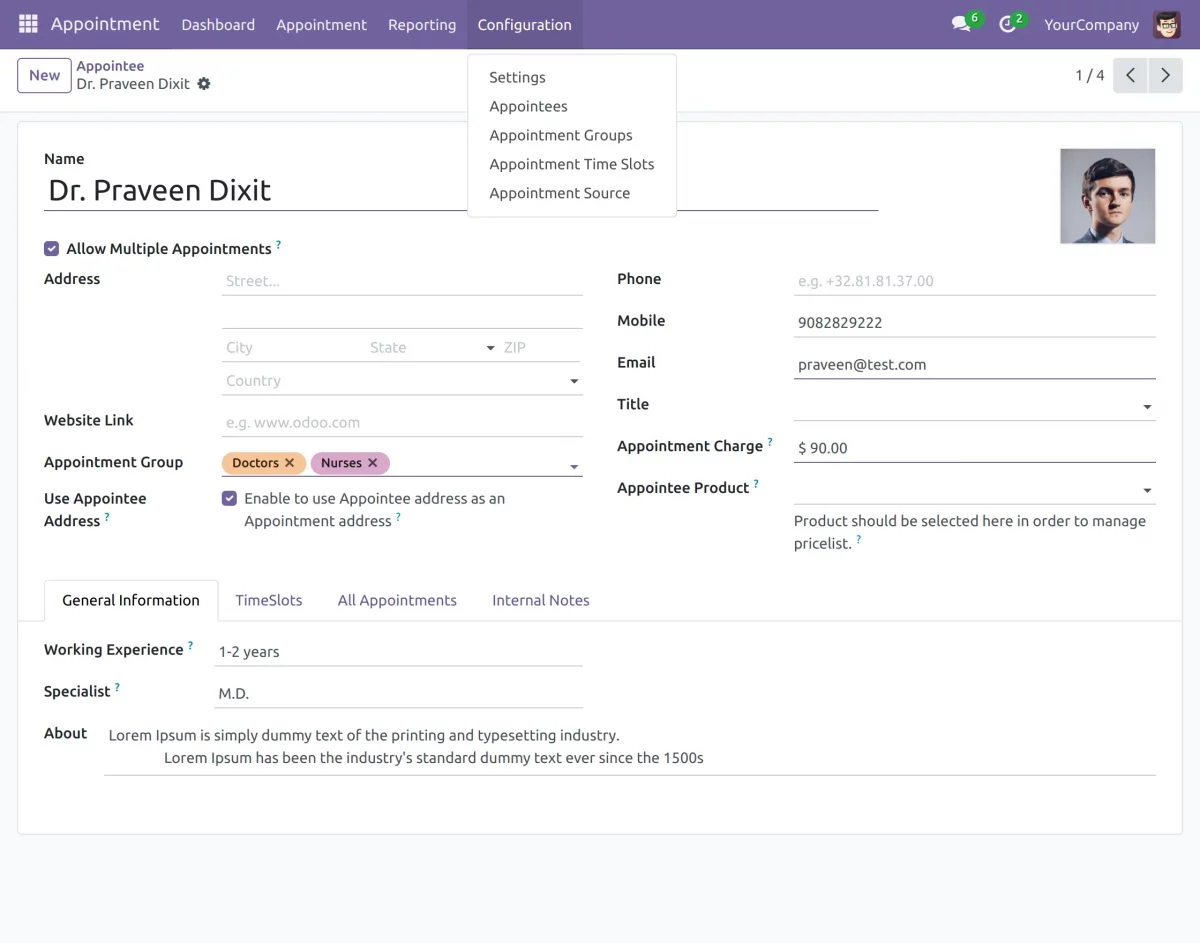Click the New button
The height and width of the screenshot is (943, 1200).
coord(44,75)
